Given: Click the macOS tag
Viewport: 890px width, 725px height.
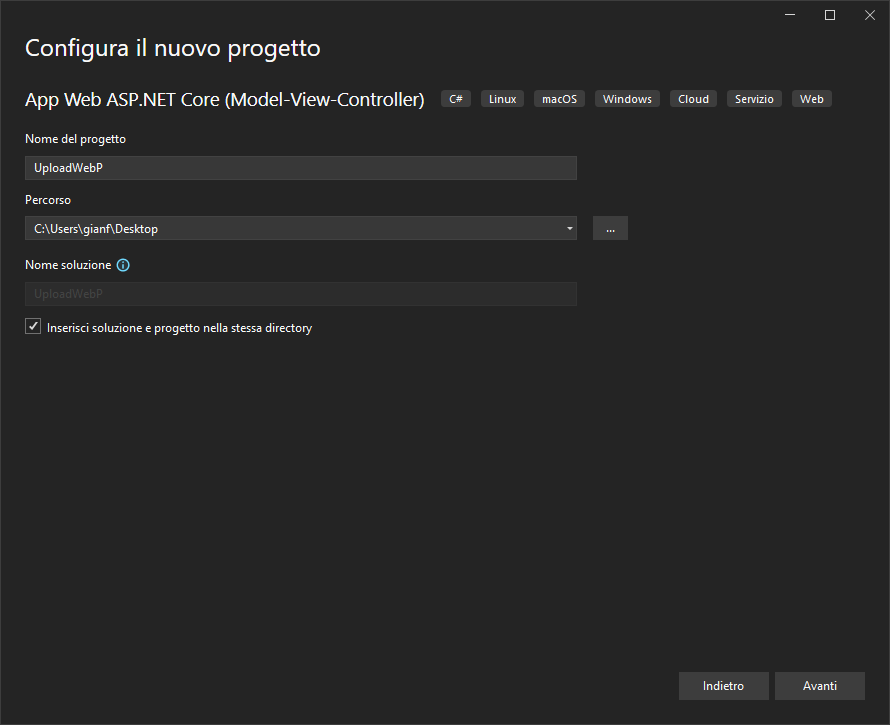Looking at the screenshot, I should tap(559, 99).
